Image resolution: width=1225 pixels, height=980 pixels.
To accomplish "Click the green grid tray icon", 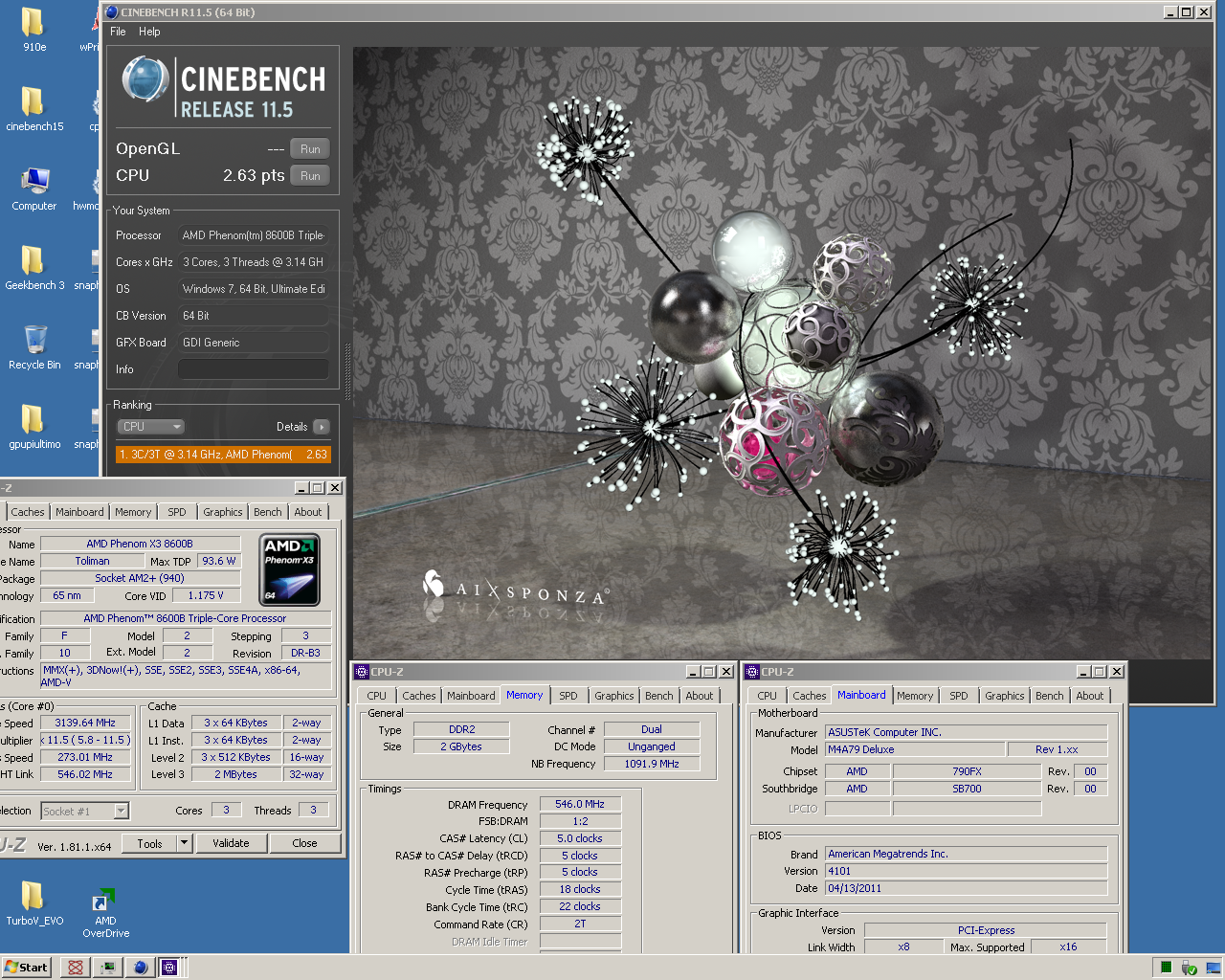I will (x=1166, y=967).
